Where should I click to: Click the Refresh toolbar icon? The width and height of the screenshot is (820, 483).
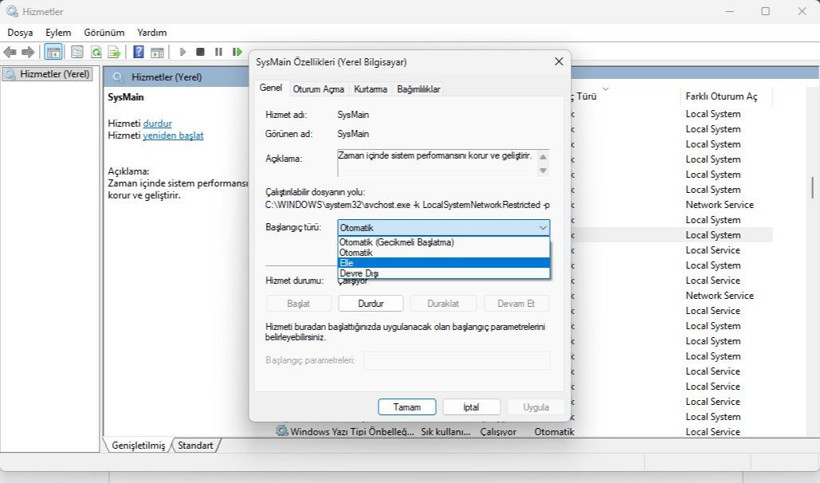coord(96,52)
